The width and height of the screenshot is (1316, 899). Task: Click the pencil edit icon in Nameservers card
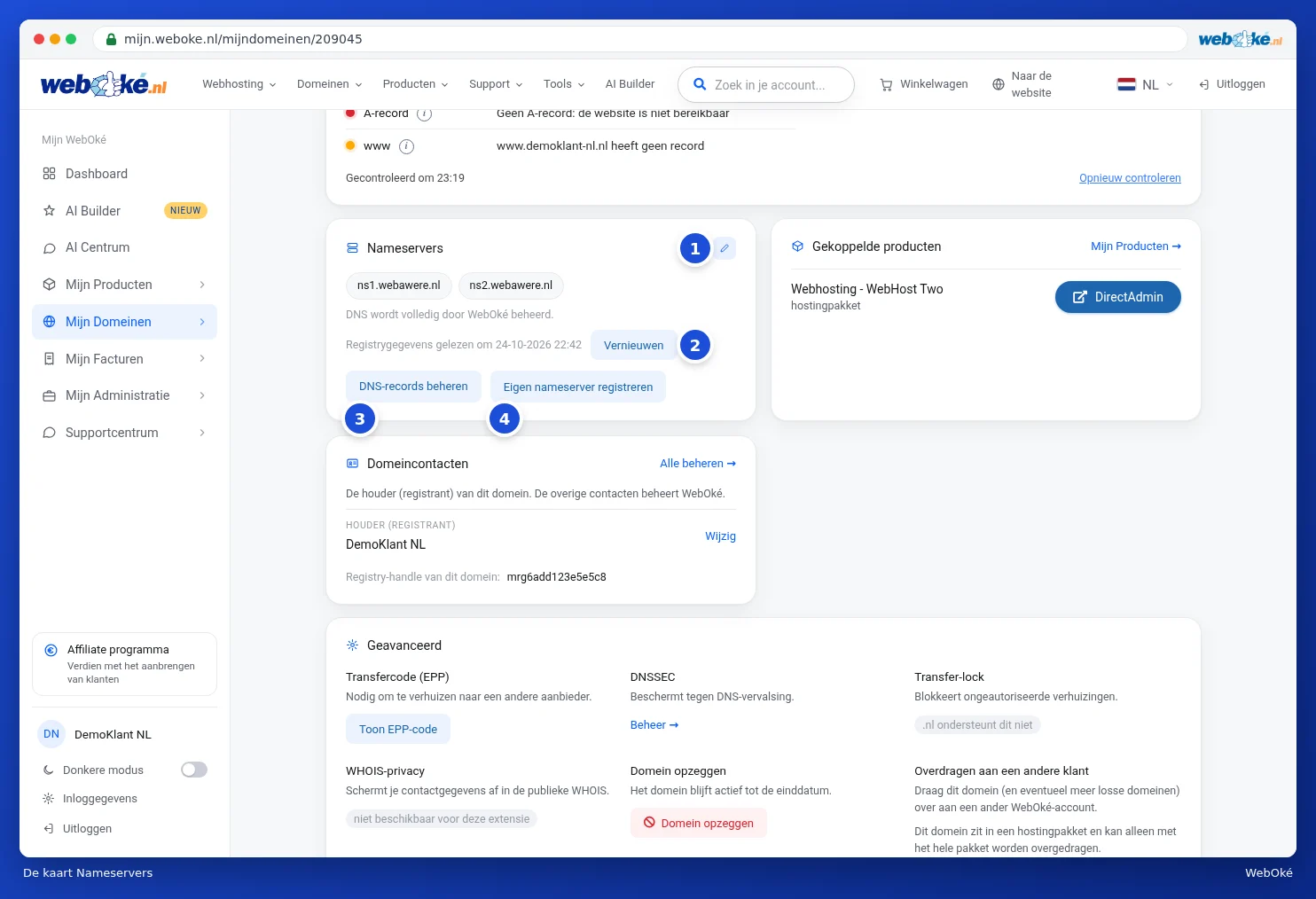[x=725, y=248]
